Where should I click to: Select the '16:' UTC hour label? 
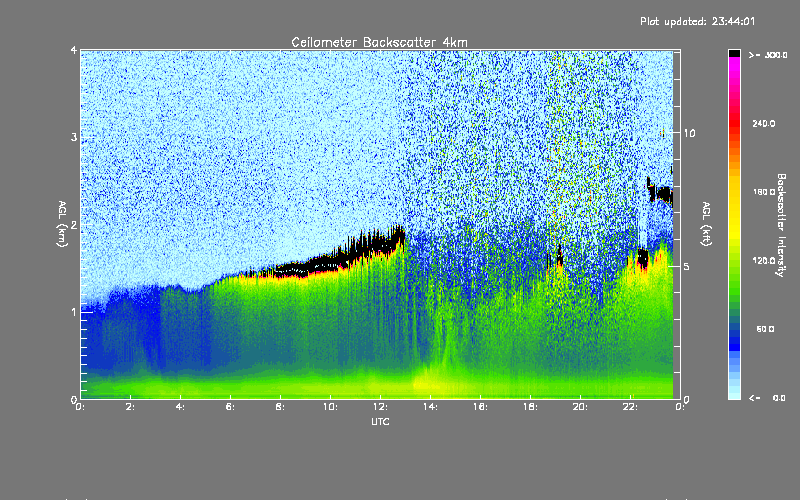coord(480,407)
